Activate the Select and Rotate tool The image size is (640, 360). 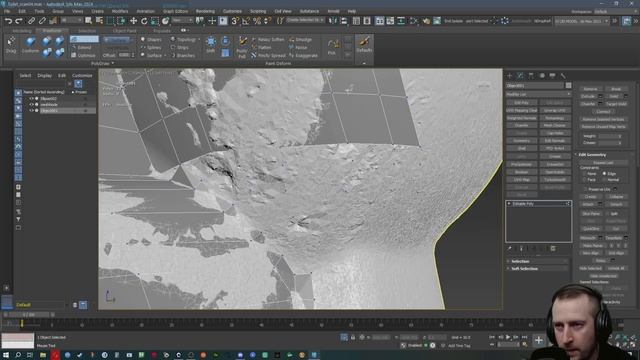tap(144, 21)
